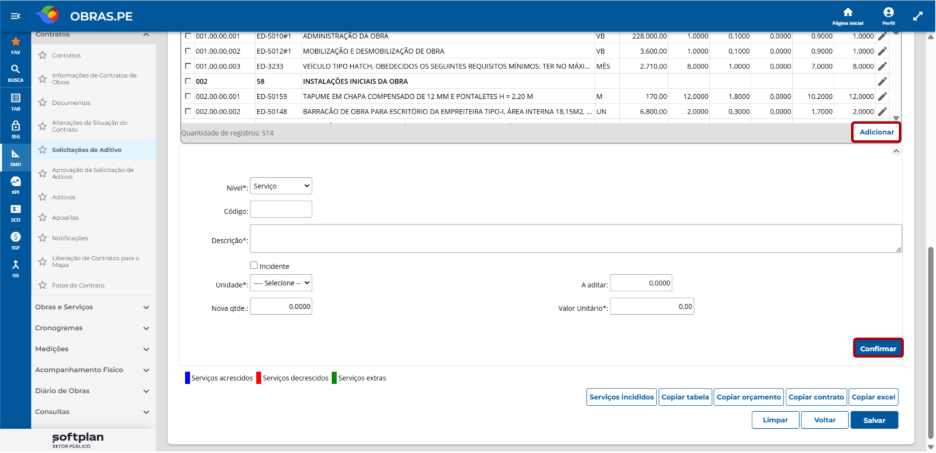Open the Nível Serviço dropdown

[281, 186]
